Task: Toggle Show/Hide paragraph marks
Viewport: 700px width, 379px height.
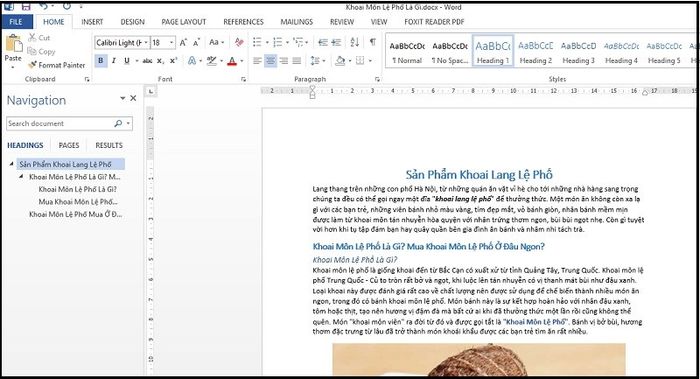Action: pyautogui.click(x=372, y=42)
